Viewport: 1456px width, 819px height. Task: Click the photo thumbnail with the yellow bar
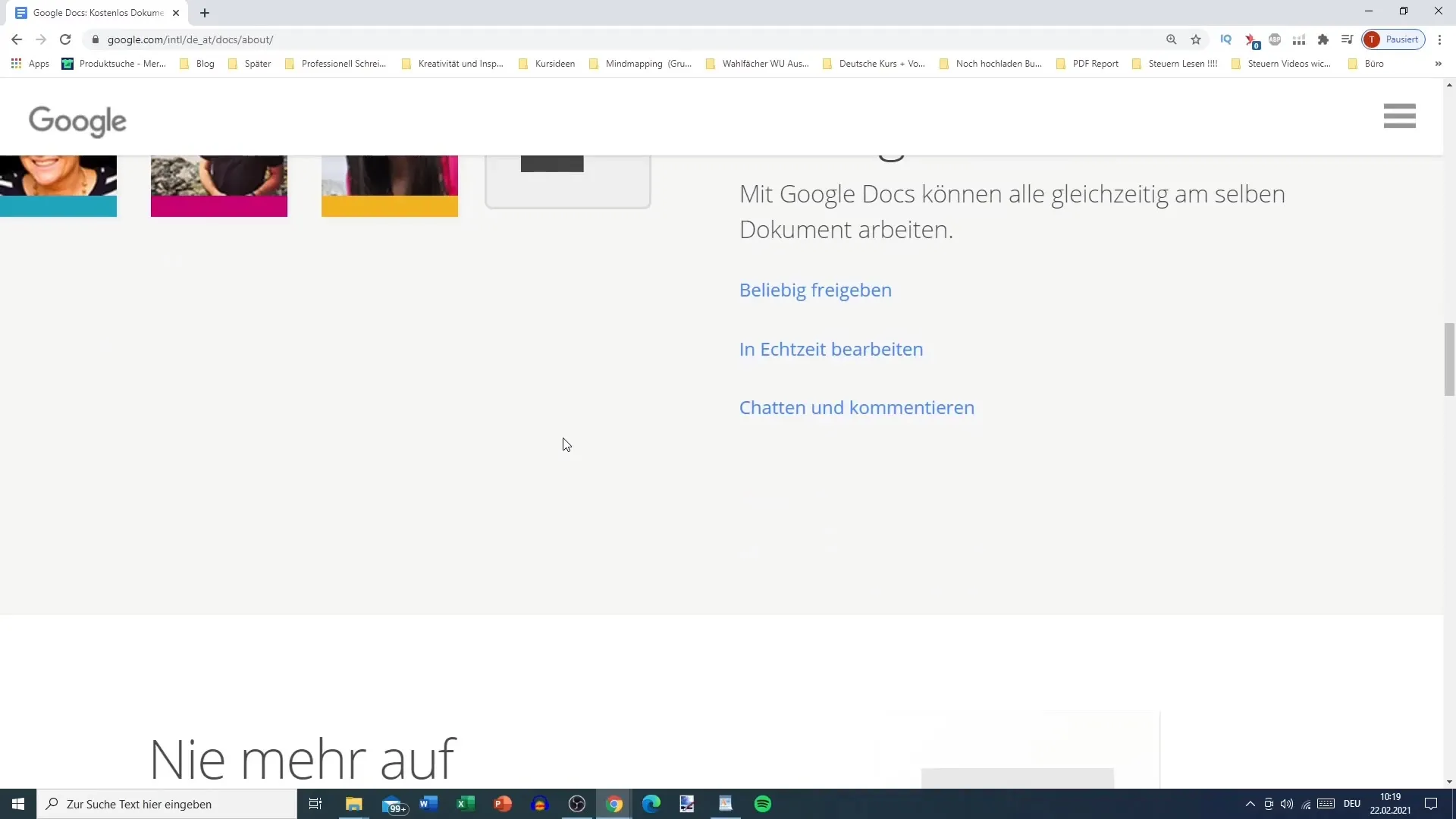click(x=390, y=186)
